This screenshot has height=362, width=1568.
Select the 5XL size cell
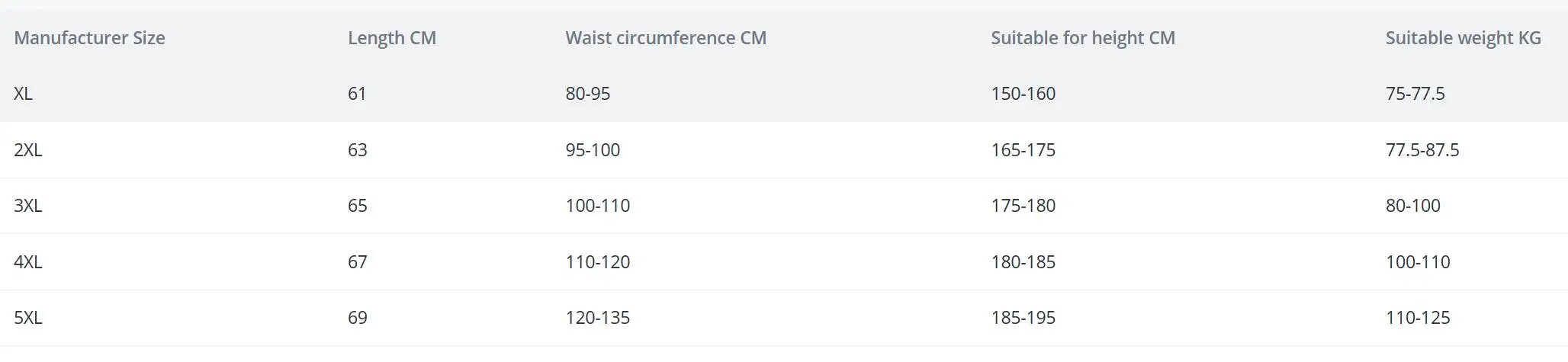click(x=27, y=318)
